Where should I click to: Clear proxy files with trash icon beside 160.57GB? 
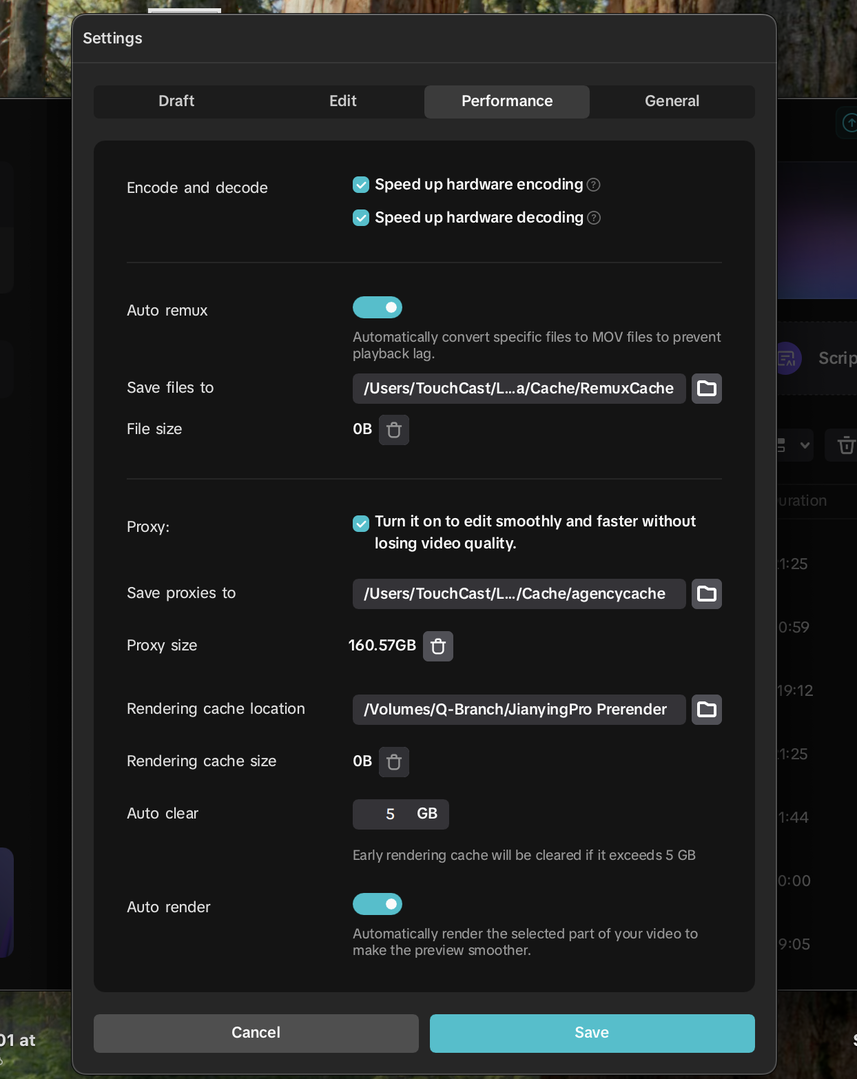coord(438,645)
